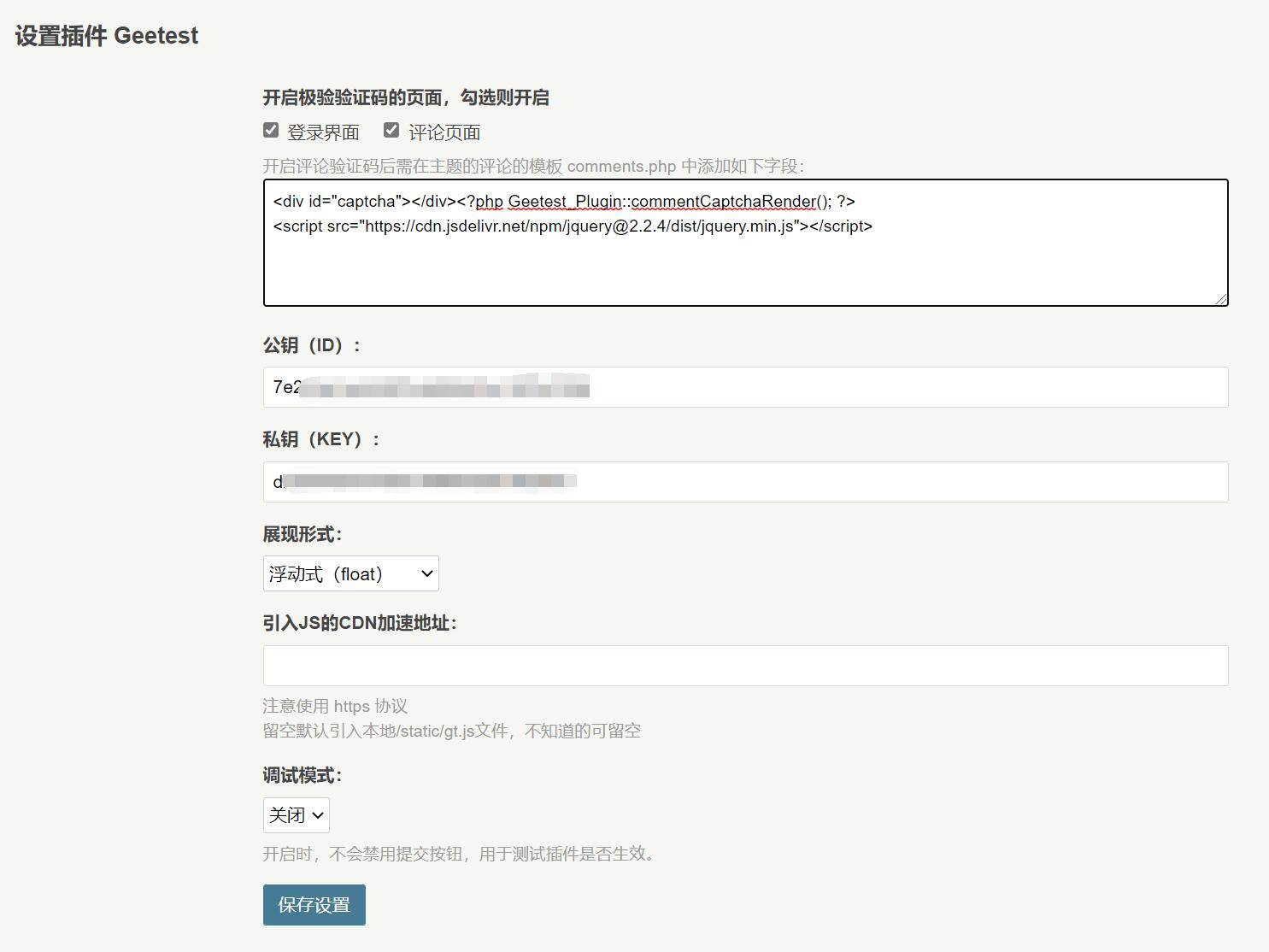The image size is (1269, 952).
Task: Click the textarea resize handle corner
Action: 1221,298
